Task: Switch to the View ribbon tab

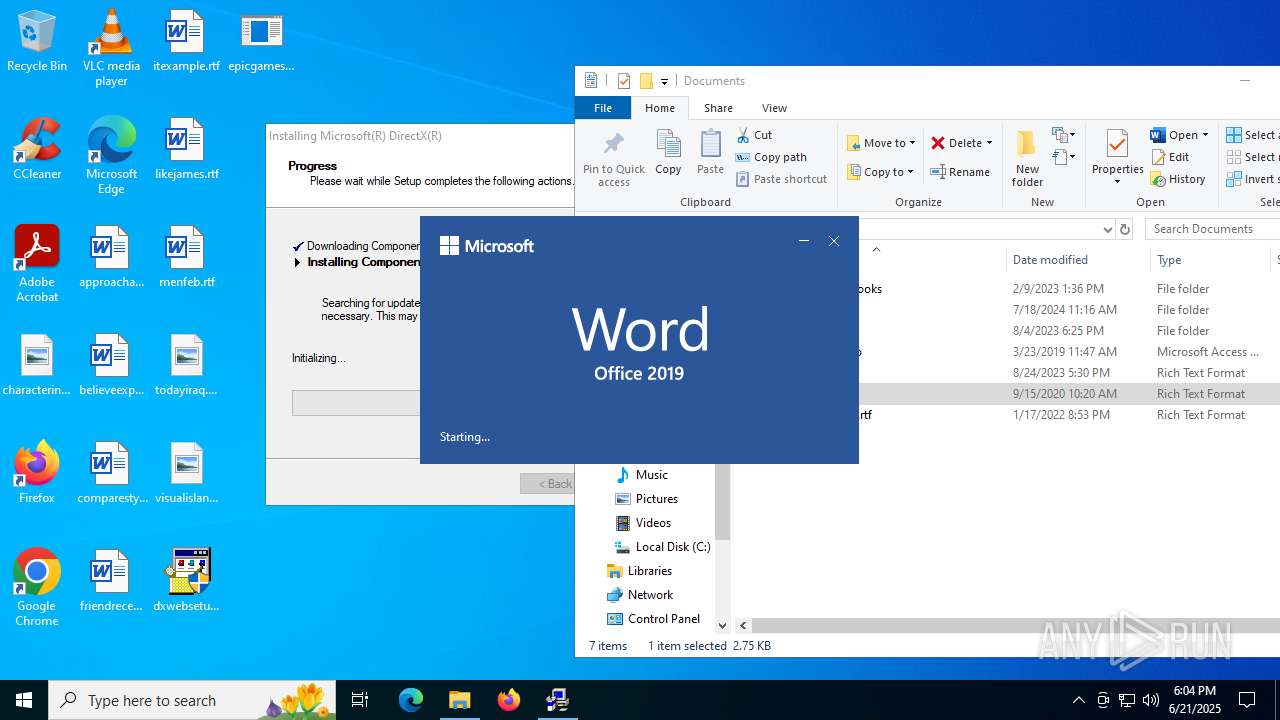Action: pos(774,108)
